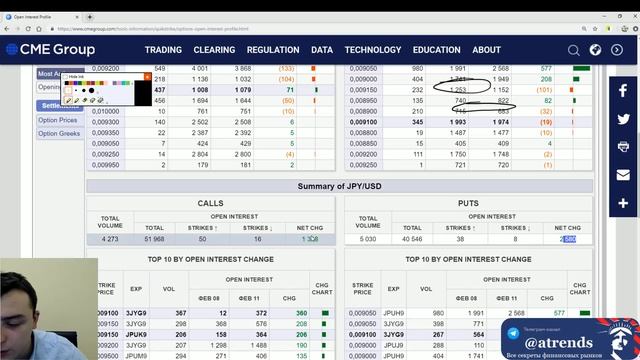Share the page on Facebook
The image size is (640, 360).
[x=623, y=90]
